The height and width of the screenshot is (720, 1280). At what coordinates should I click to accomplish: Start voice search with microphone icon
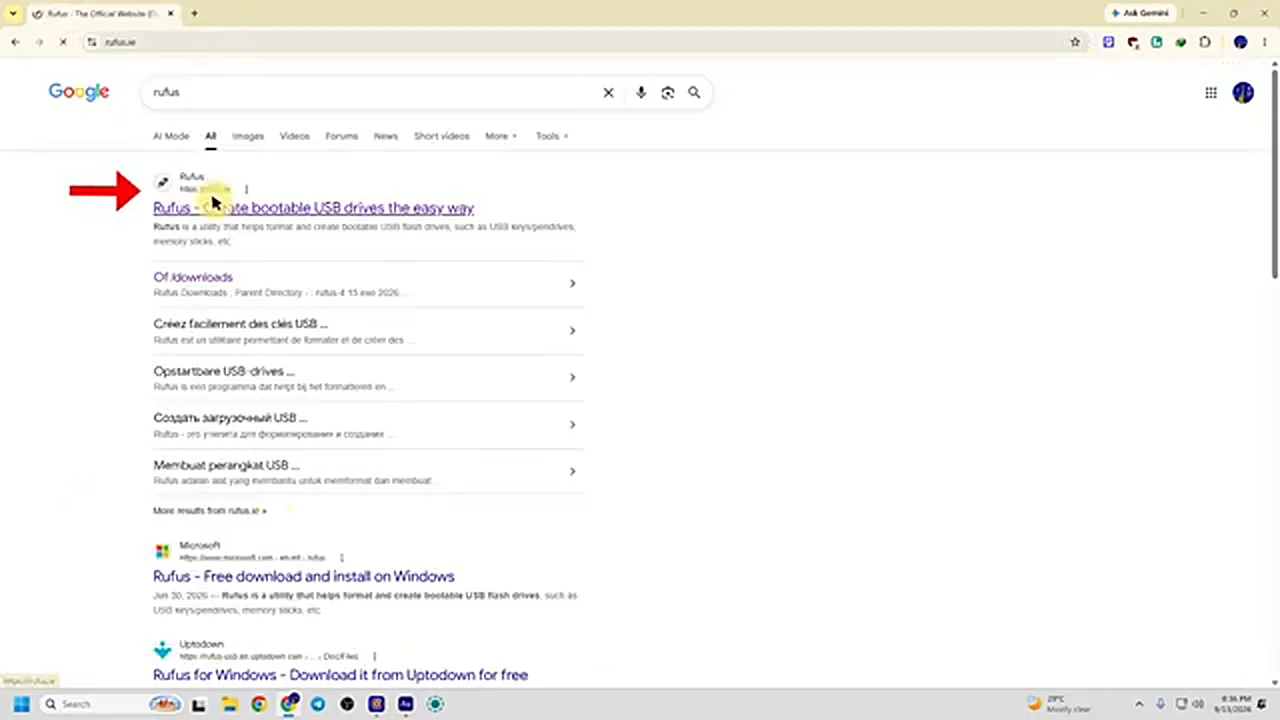(x=641, y=92)
